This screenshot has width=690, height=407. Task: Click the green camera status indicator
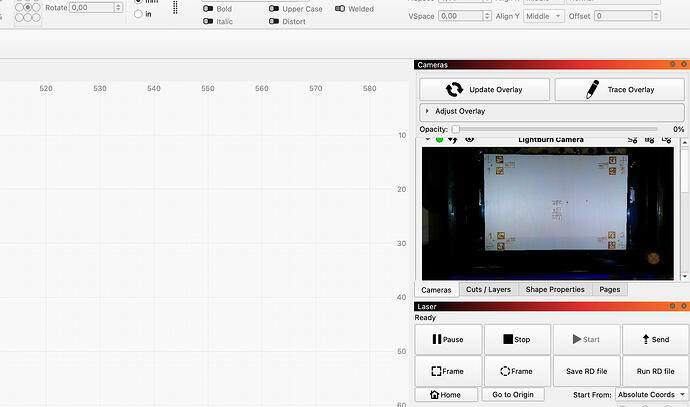click(x=439, y=139)
